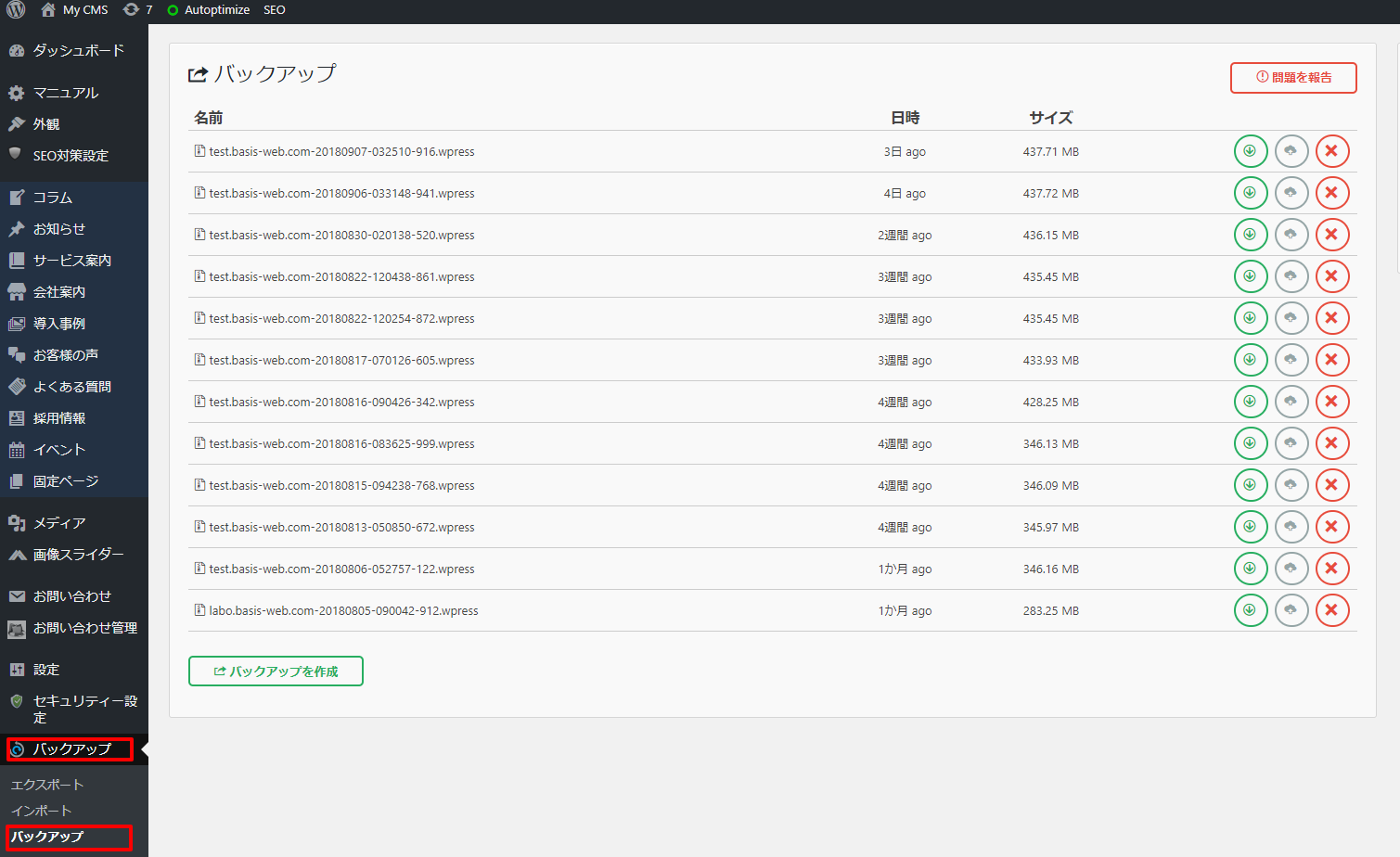Delete the 20180907-032510-916 backup
This screenshot has height=857, width=1400.
tap(1332, 151)
